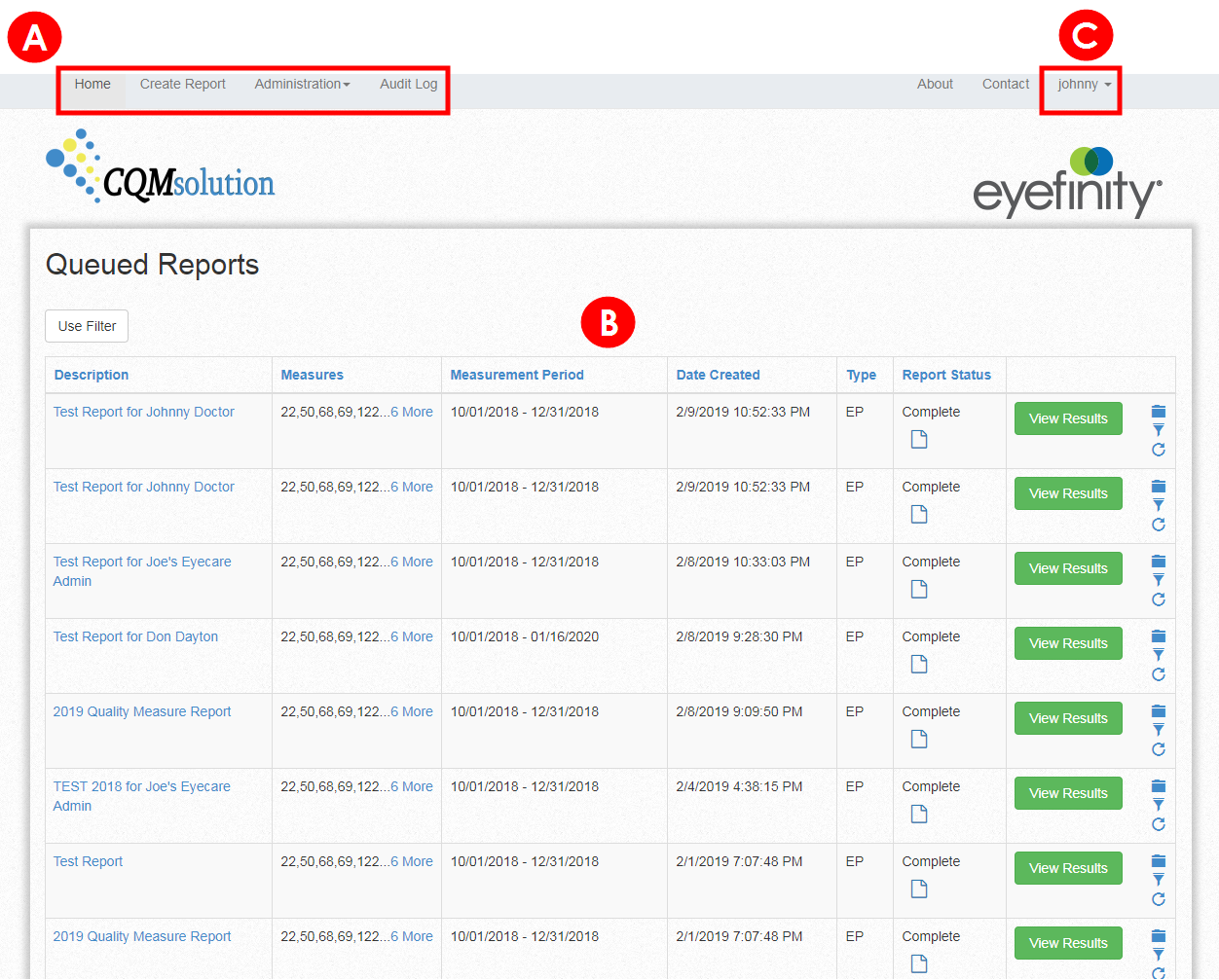Viewport: 1219px width, 980px height.
Task: Open the Test Report for Don Dayton link
Action: [x=135, y=636]
